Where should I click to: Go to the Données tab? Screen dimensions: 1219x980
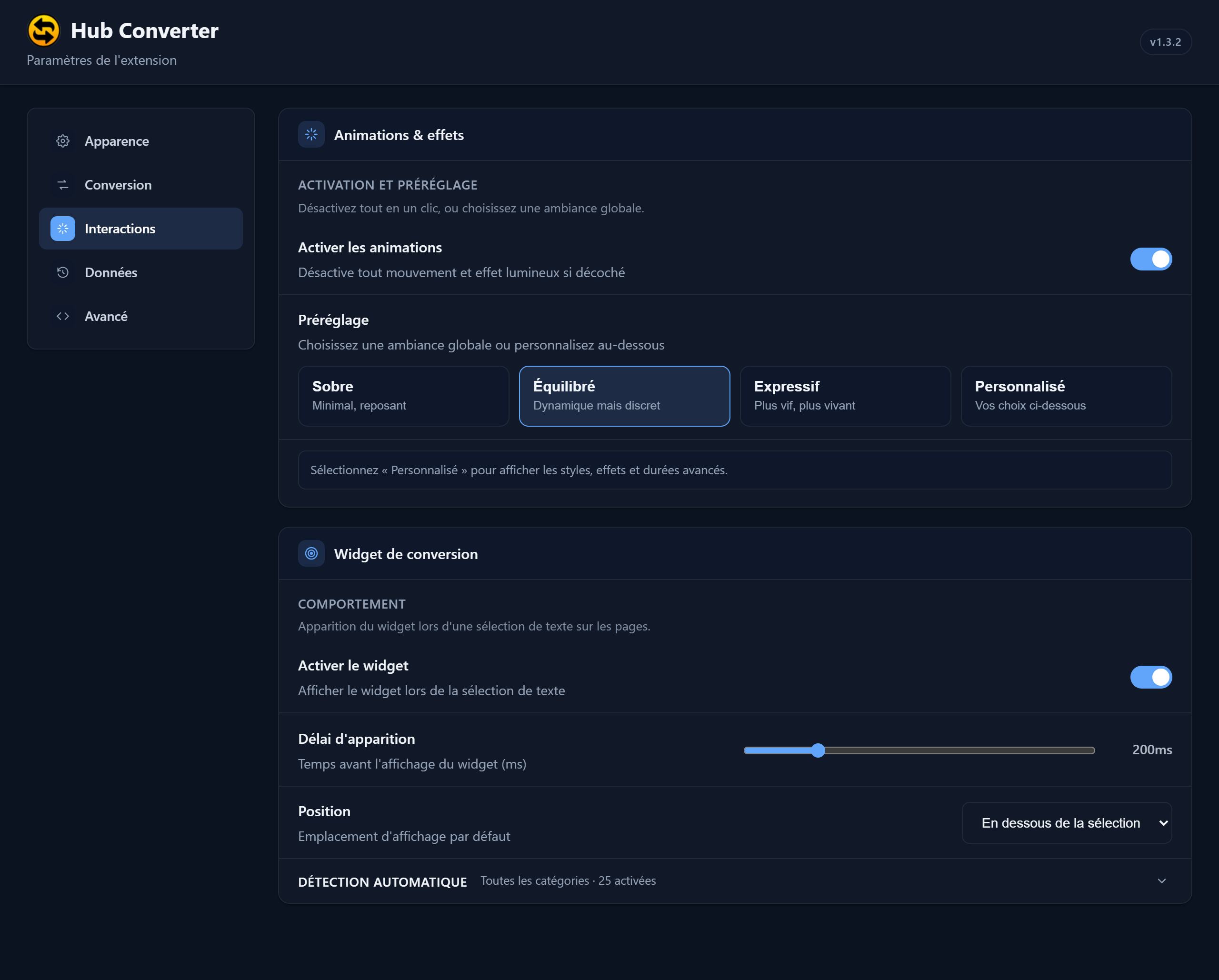[141, 272]
